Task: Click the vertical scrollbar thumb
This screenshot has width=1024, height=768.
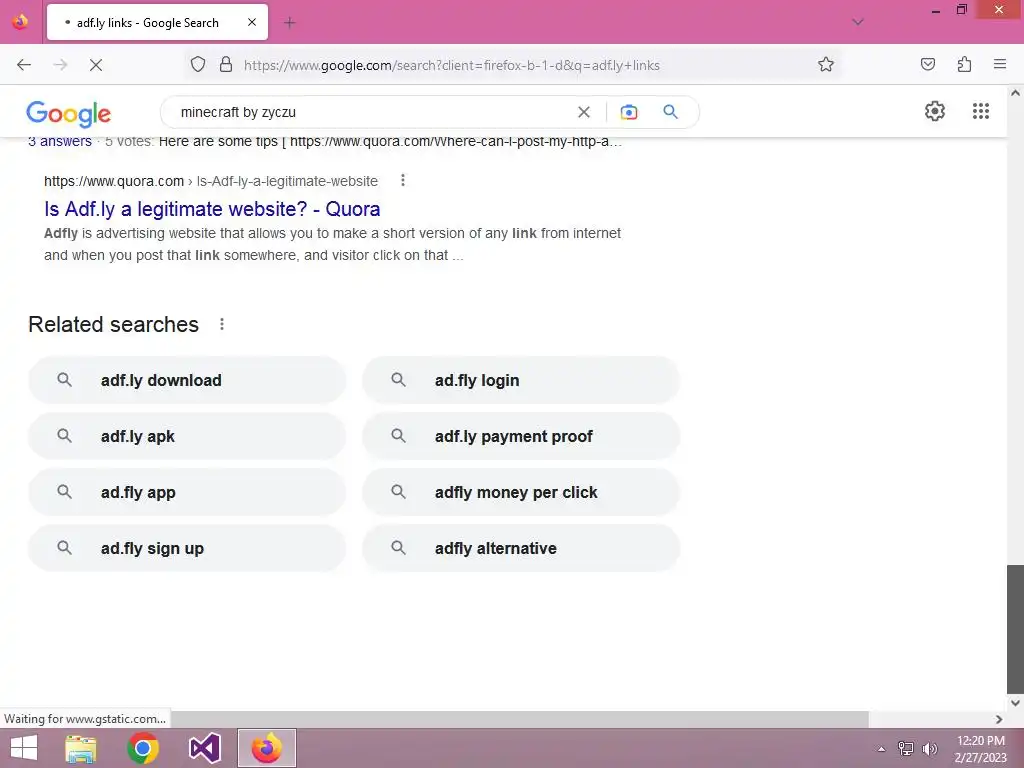Action: click(1015, 629)
